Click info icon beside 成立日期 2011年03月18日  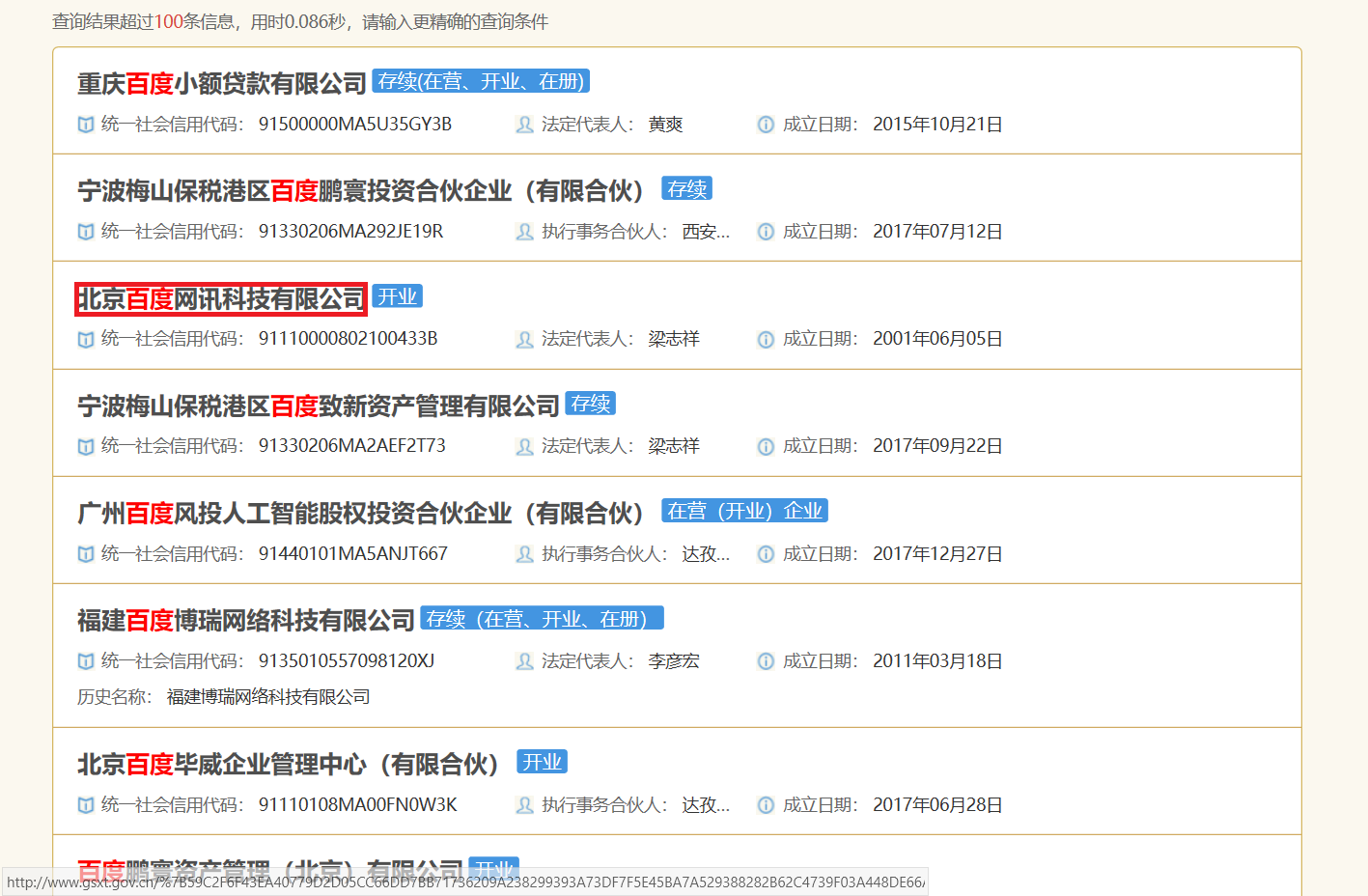(766, 661)
